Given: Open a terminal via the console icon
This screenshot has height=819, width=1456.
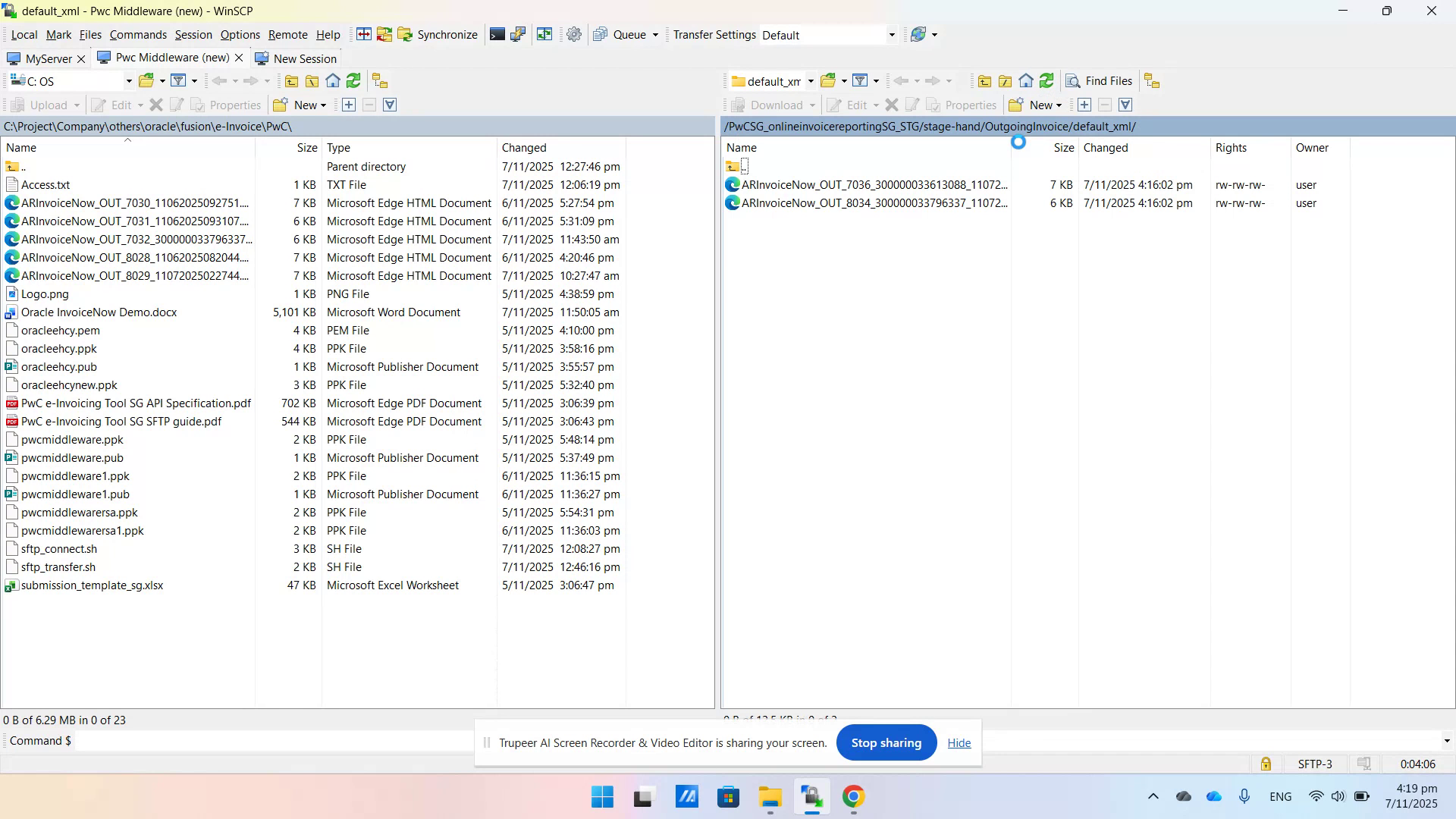Looking at the screenshot, I should tap(498, 34).
